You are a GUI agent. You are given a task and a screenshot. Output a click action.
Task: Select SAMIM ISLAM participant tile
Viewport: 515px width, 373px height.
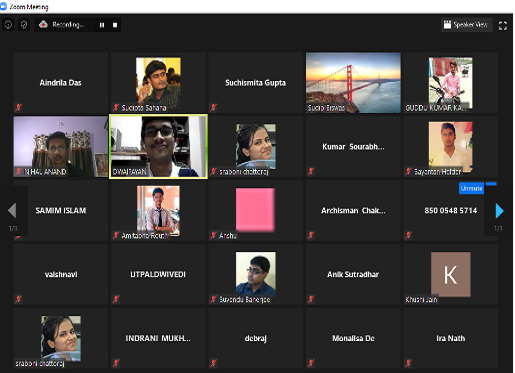tap(61, 210)
